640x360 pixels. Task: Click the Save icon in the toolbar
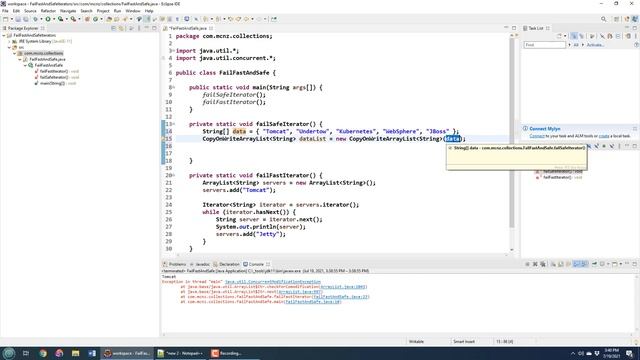[x=18, y=19]
